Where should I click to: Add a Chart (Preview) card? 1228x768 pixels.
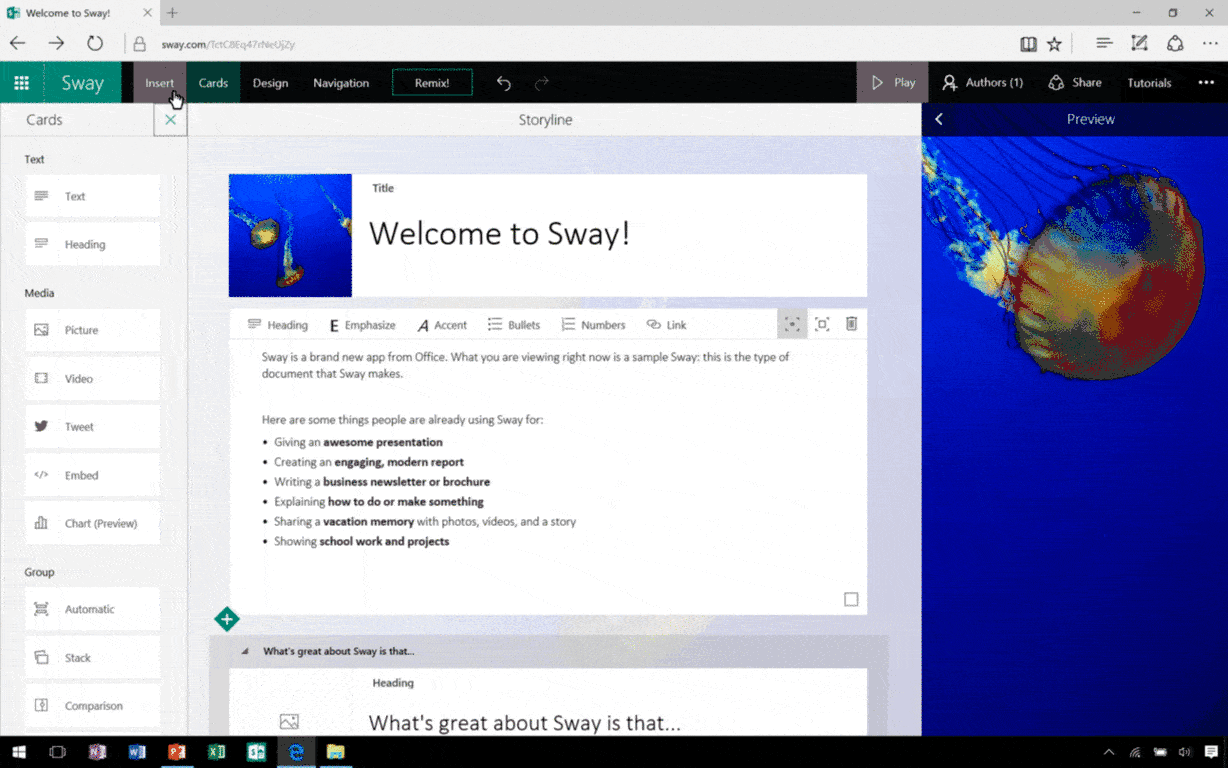91,523
